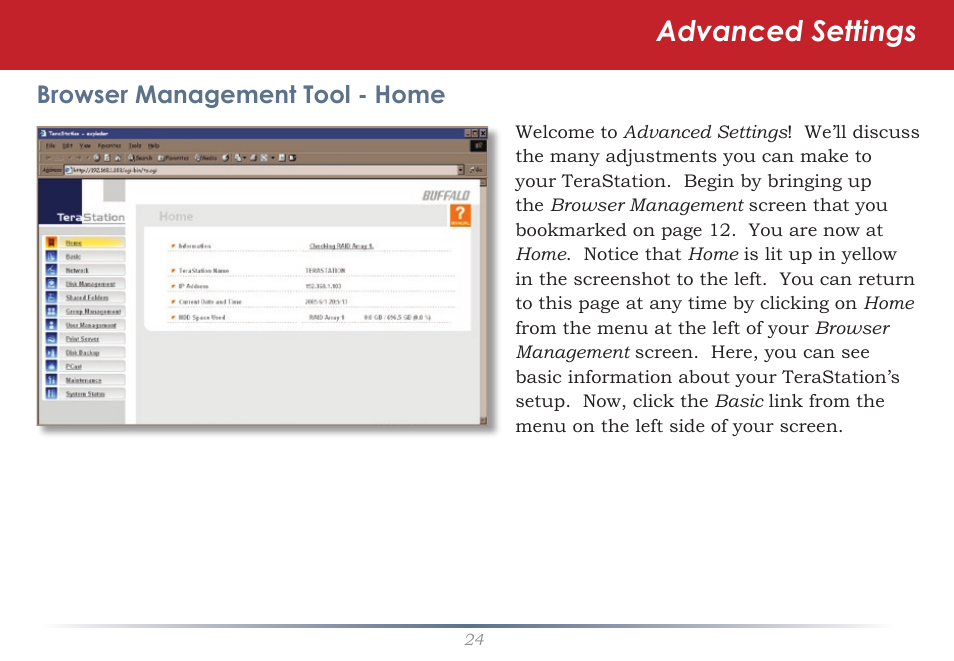The height and width of the screenshot is (661, 954).
Task: Open the PCast link
Action: (74, 366)
